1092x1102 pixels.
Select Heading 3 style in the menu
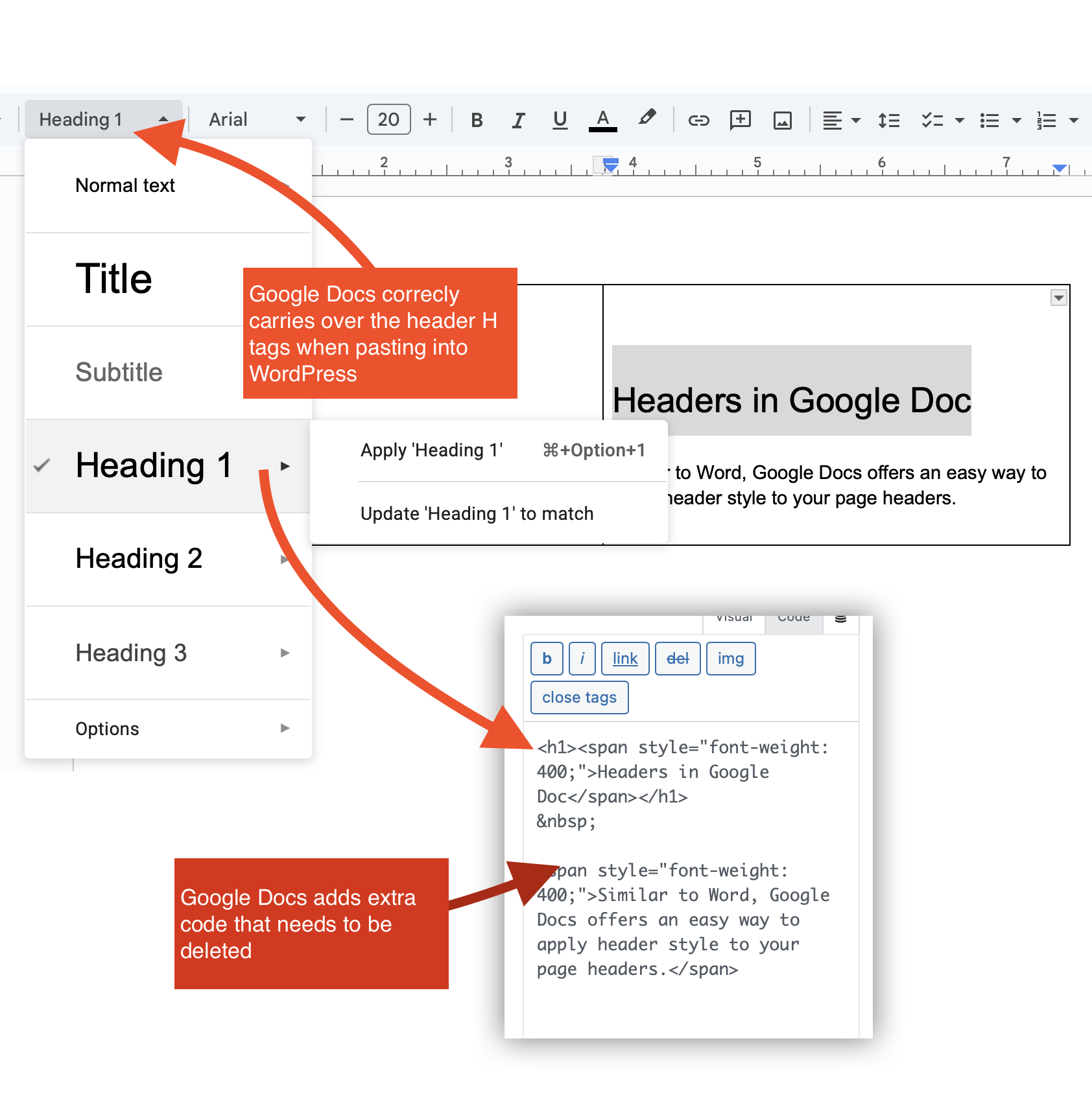pyautogui.click(x=168, y=653)
